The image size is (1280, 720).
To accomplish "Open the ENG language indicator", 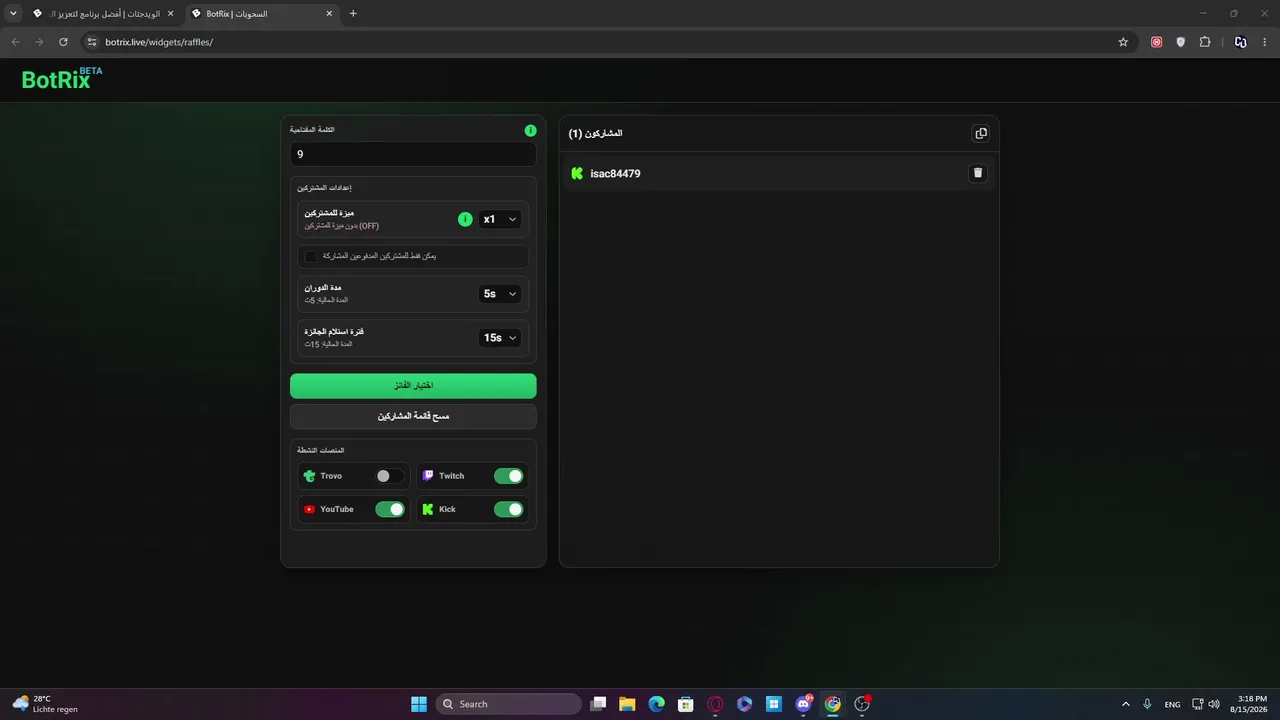I will coord(1172,704).
